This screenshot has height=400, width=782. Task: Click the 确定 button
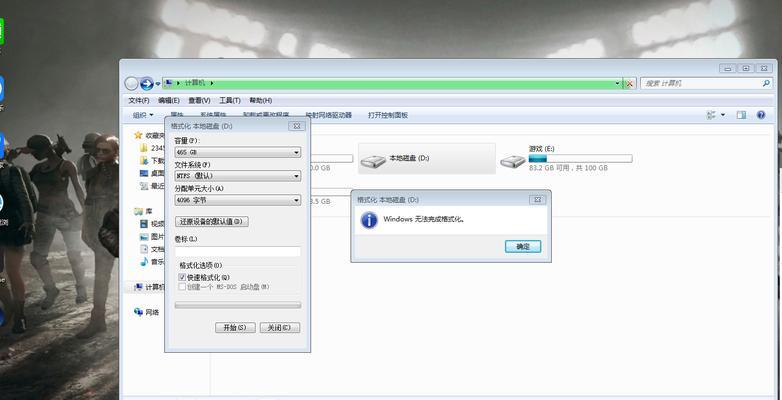[523, 246]
